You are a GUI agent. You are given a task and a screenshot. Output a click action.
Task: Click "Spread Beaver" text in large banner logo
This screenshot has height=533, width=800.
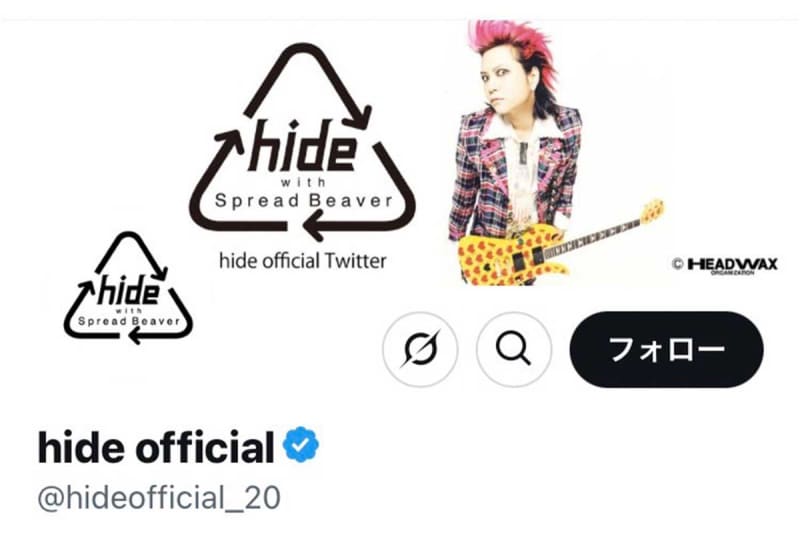304,201
